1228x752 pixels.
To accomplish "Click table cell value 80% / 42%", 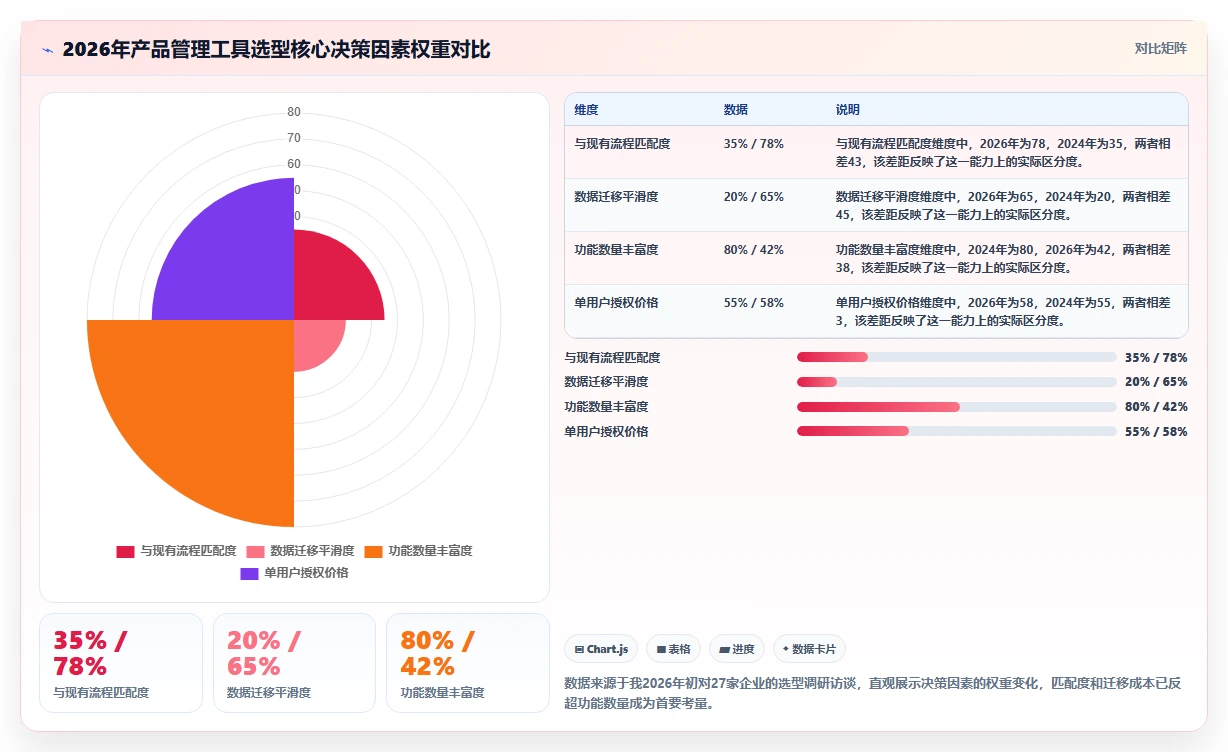I will 754,250.
